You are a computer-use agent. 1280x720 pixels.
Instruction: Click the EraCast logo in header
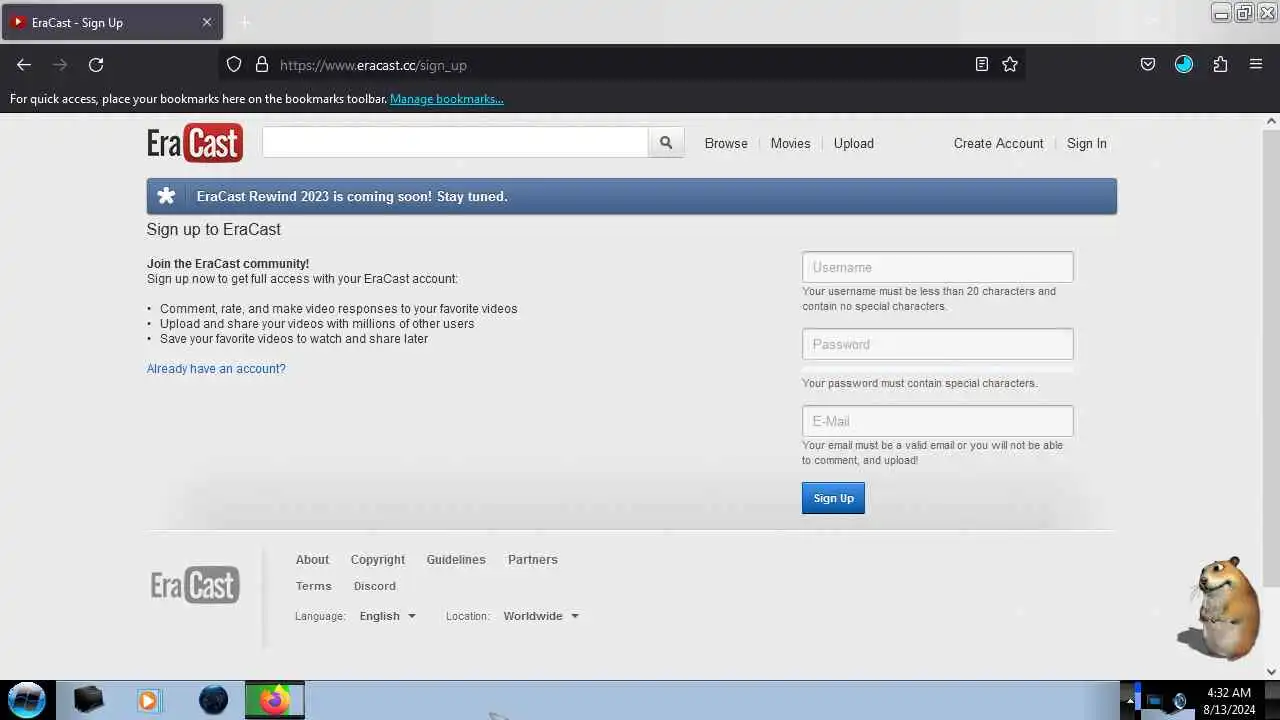(x=195, y=143)
